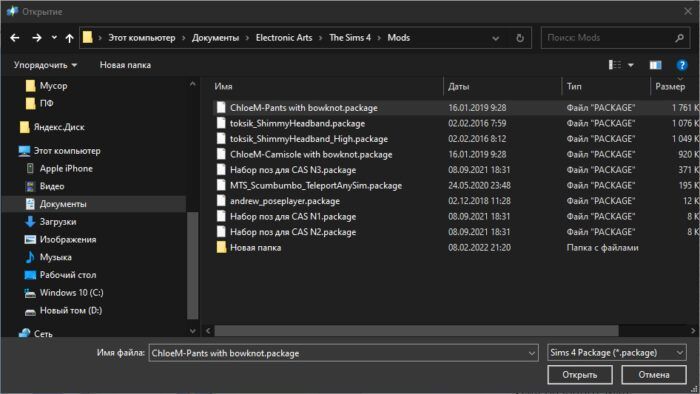Viewport: 700px width, 394px height.
Task: Open the address bar folder icon
Action: (x=88, y=37)
